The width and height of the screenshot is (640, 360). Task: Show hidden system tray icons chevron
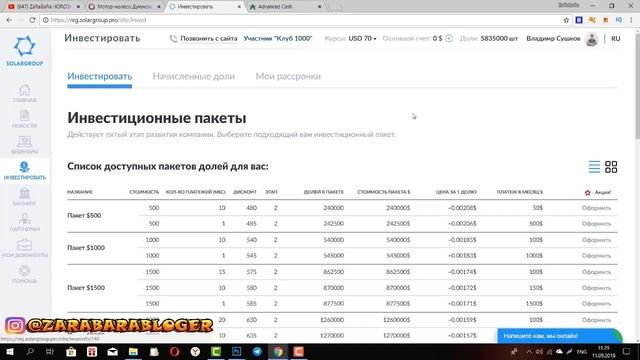(x=529, y=351)
